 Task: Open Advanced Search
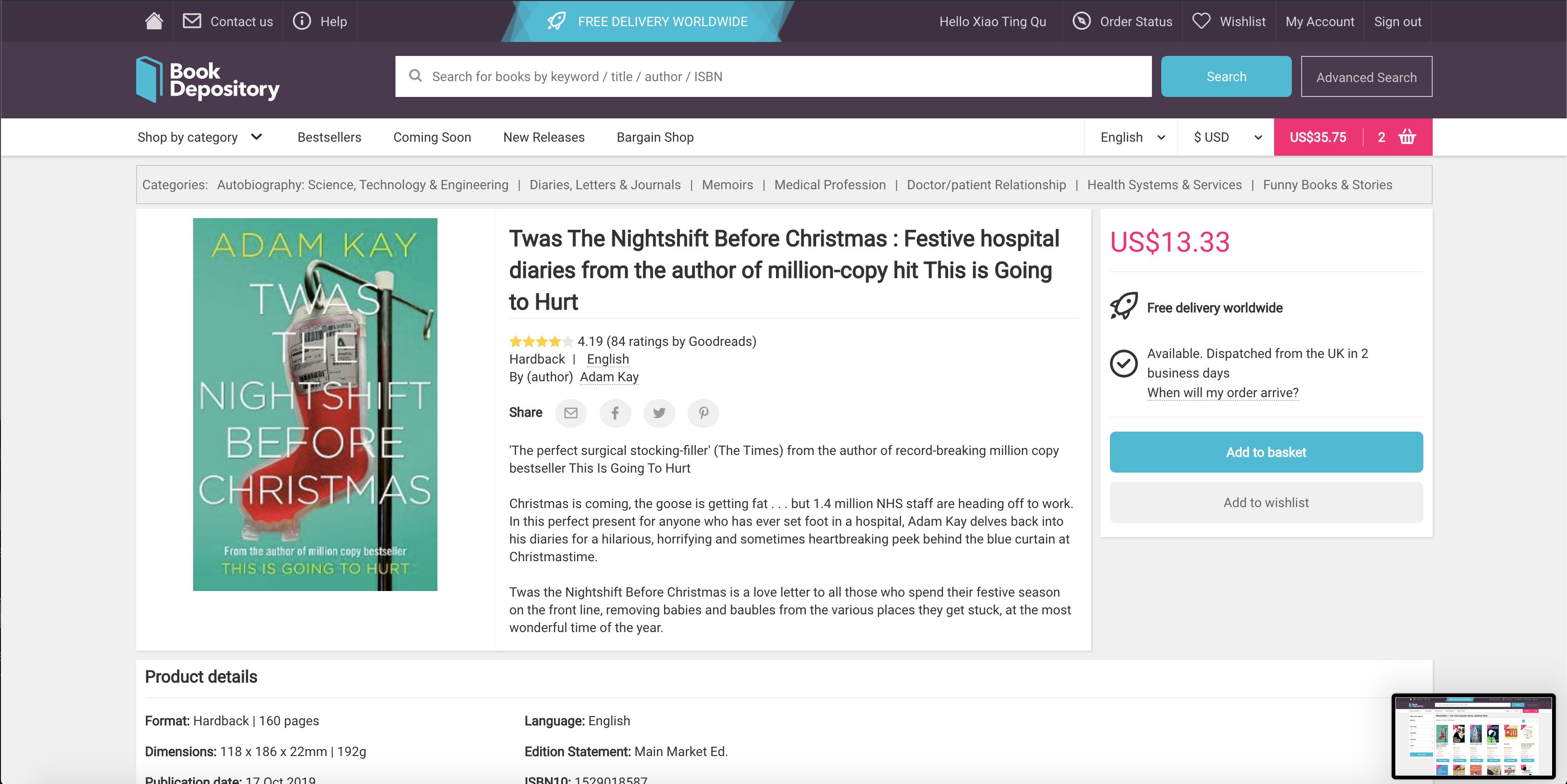1366,76
